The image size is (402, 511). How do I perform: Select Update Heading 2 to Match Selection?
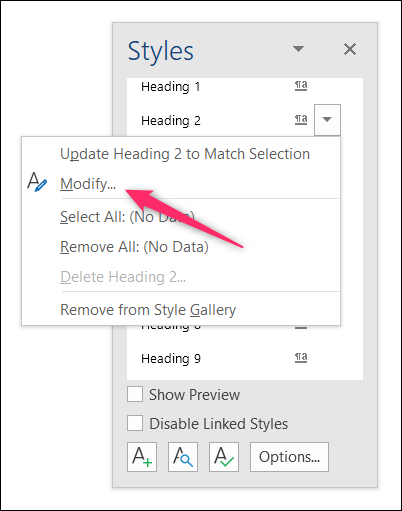pyautogui.click(x=185, y=154)
